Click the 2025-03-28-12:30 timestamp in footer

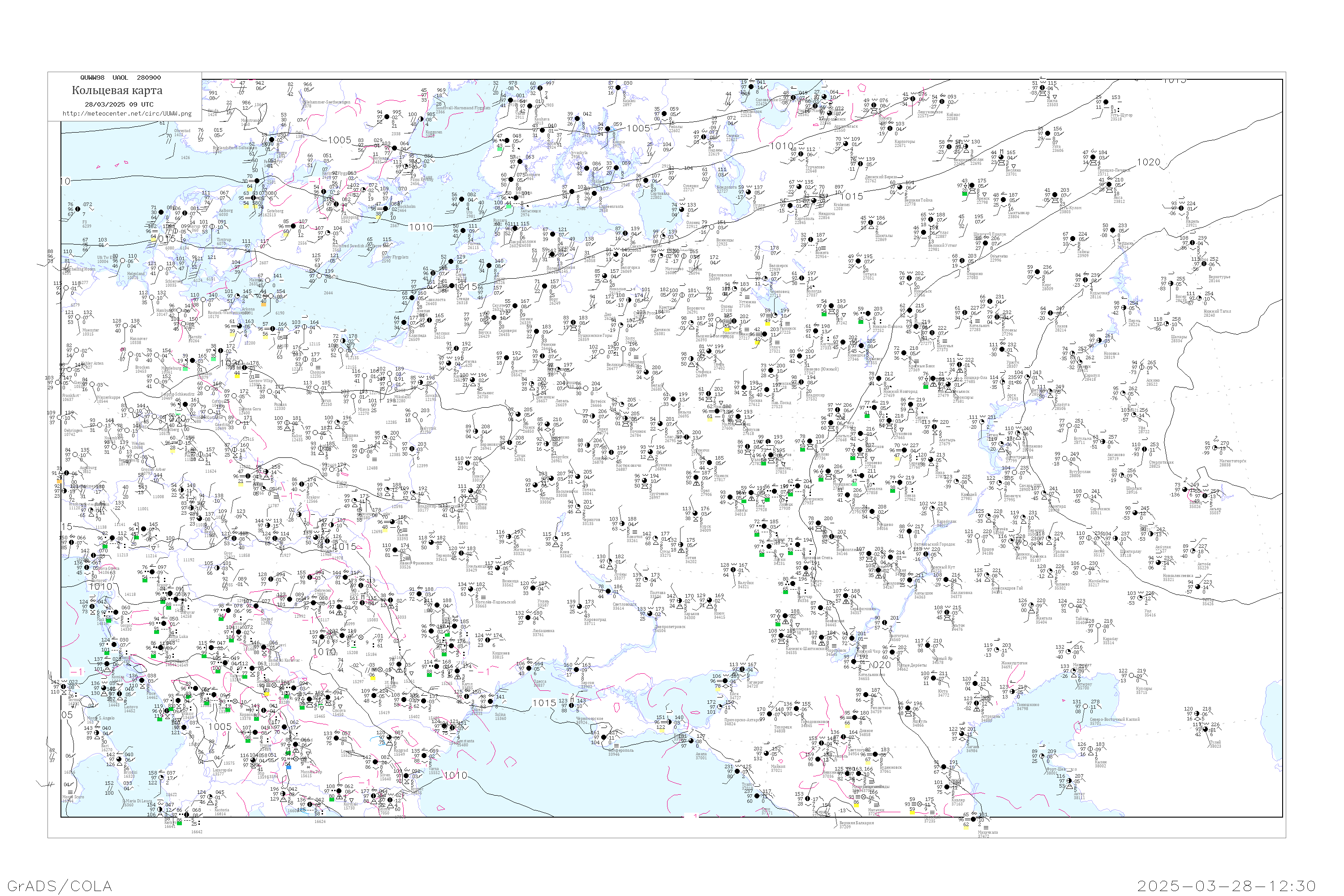[1226, 886]
